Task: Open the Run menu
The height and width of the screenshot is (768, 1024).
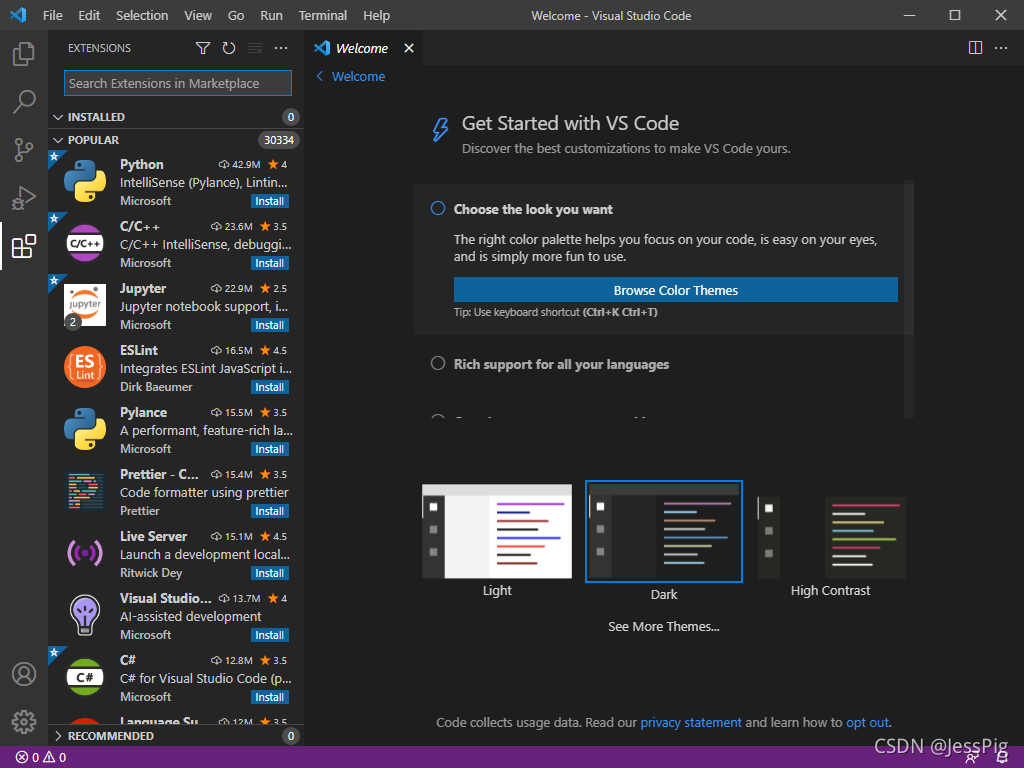Action: (272, 15)
